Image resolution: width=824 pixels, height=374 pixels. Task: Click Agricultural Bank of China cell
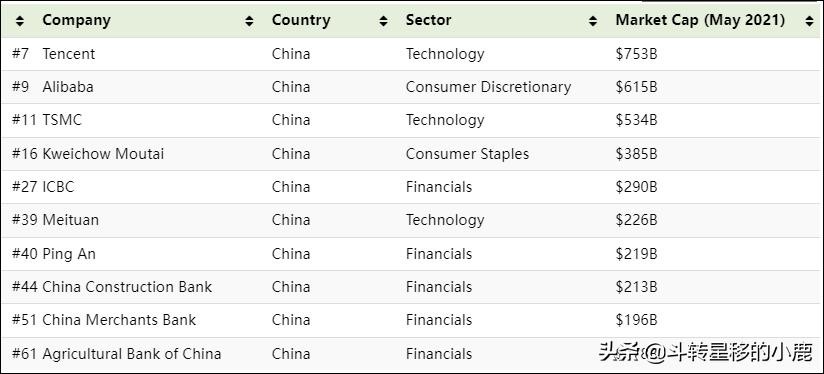click(132, 354)
